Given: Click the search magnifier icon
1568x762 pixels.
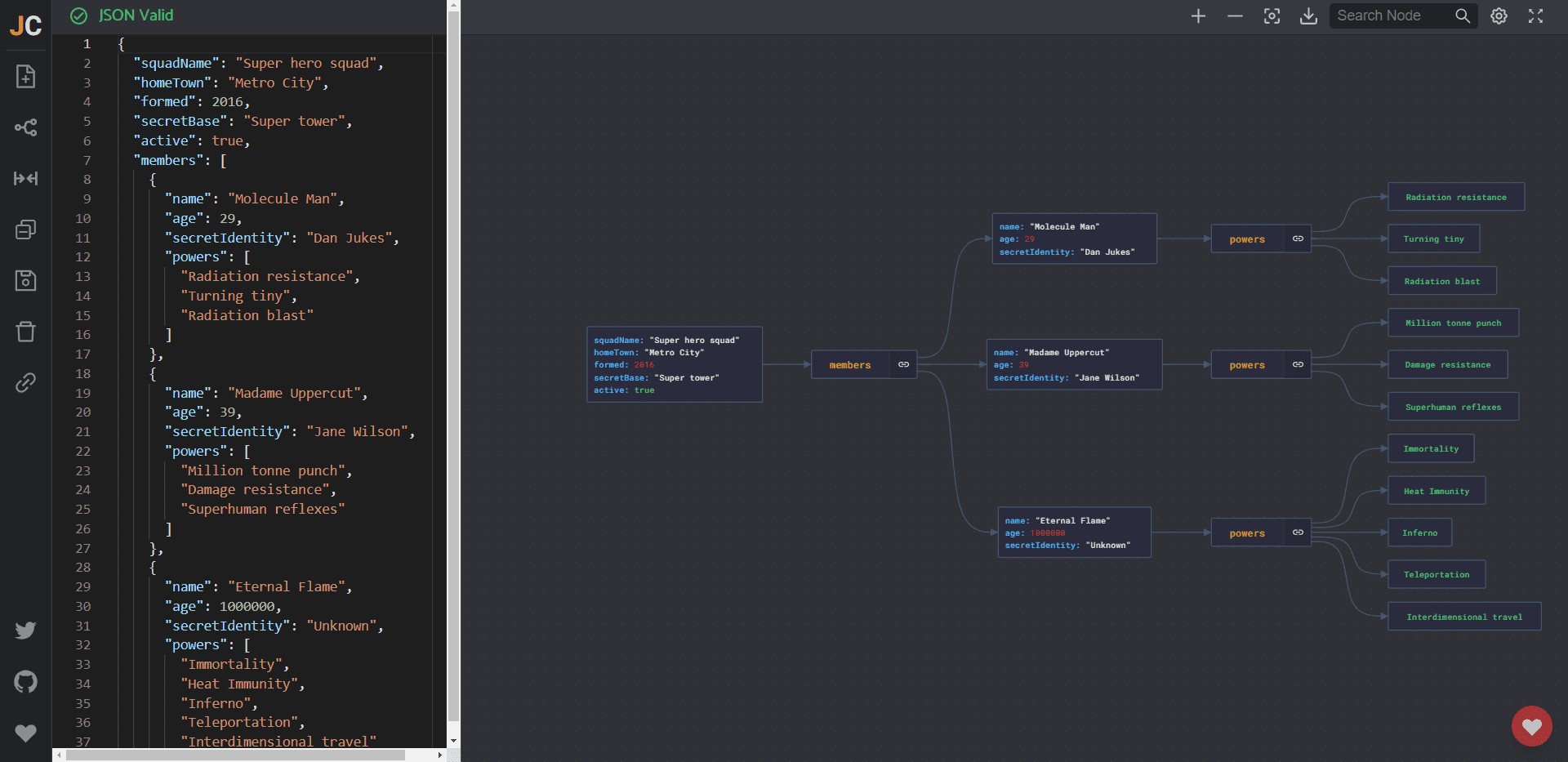Looking at the screenshot, I should tap(1463, 16).
